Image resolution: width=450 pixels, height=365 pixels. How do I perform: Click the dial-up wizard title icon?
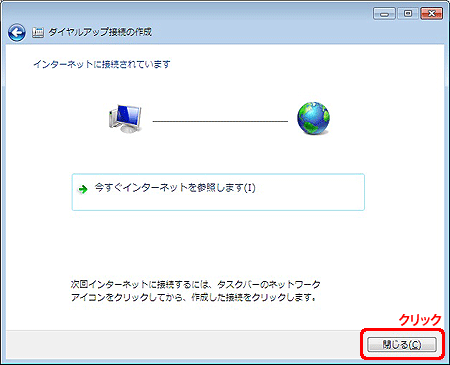click(x=38, y=32)
